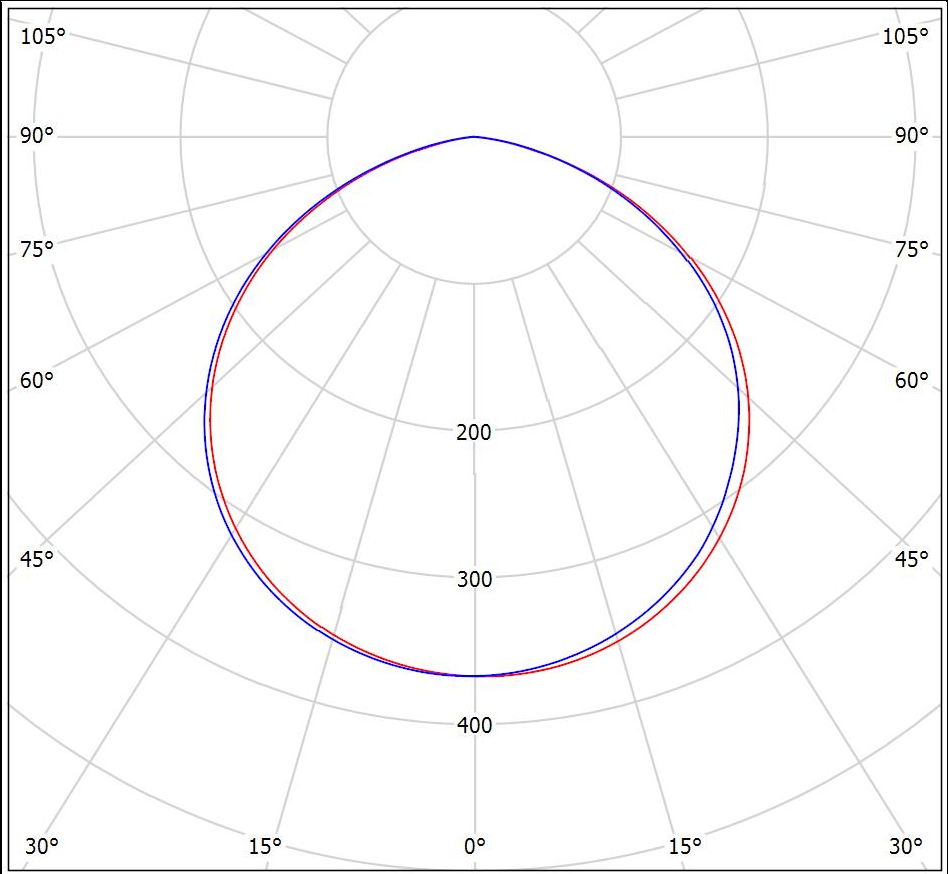Click the right-side 15° angle label

click(x=685, y=846)
